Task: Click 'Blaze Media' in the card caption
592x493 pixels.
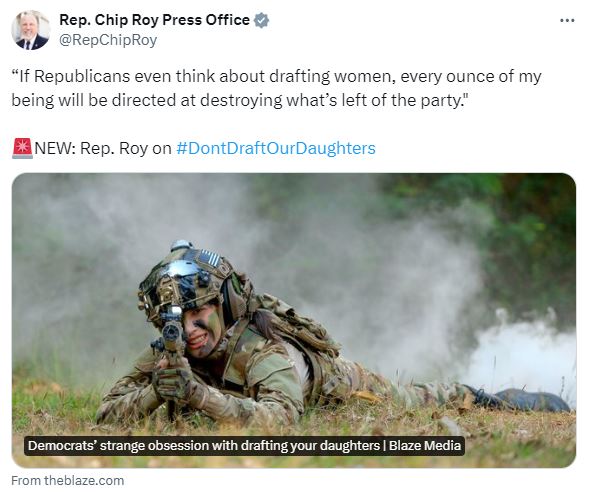Action: 425,446
